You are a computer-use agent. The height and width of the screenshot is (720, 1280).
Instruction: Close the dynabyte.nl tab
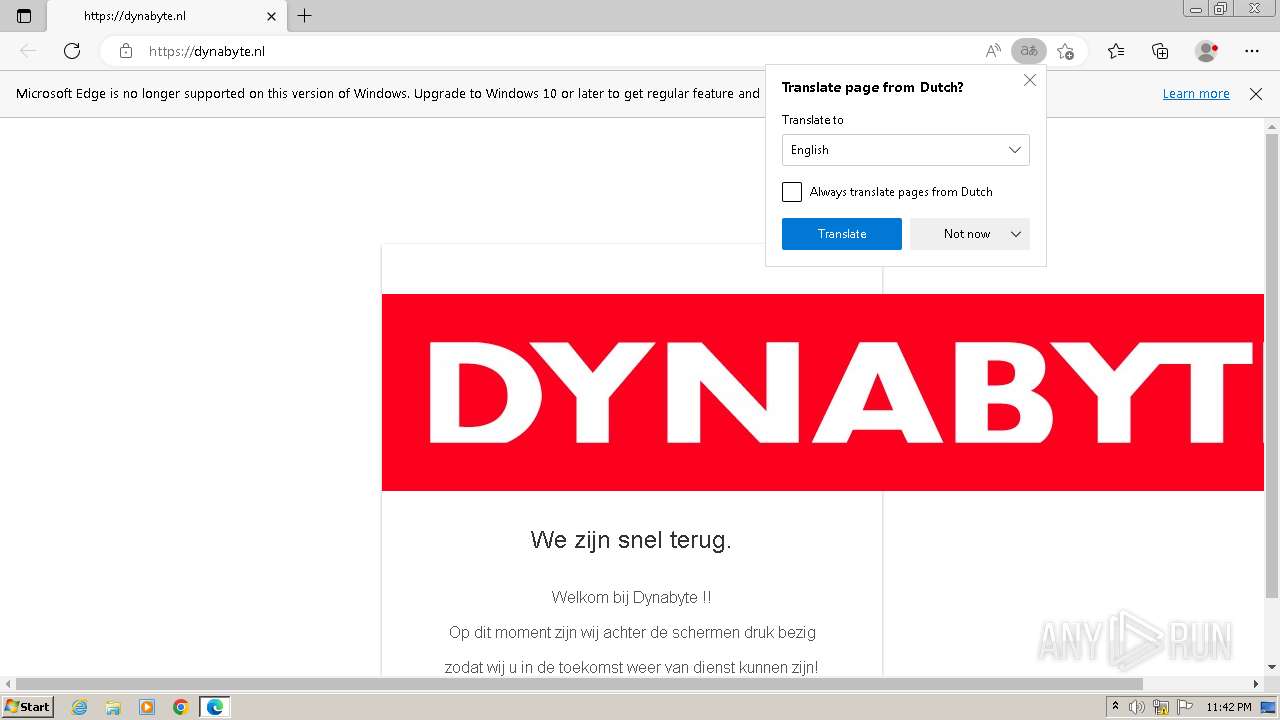[271, 16]
